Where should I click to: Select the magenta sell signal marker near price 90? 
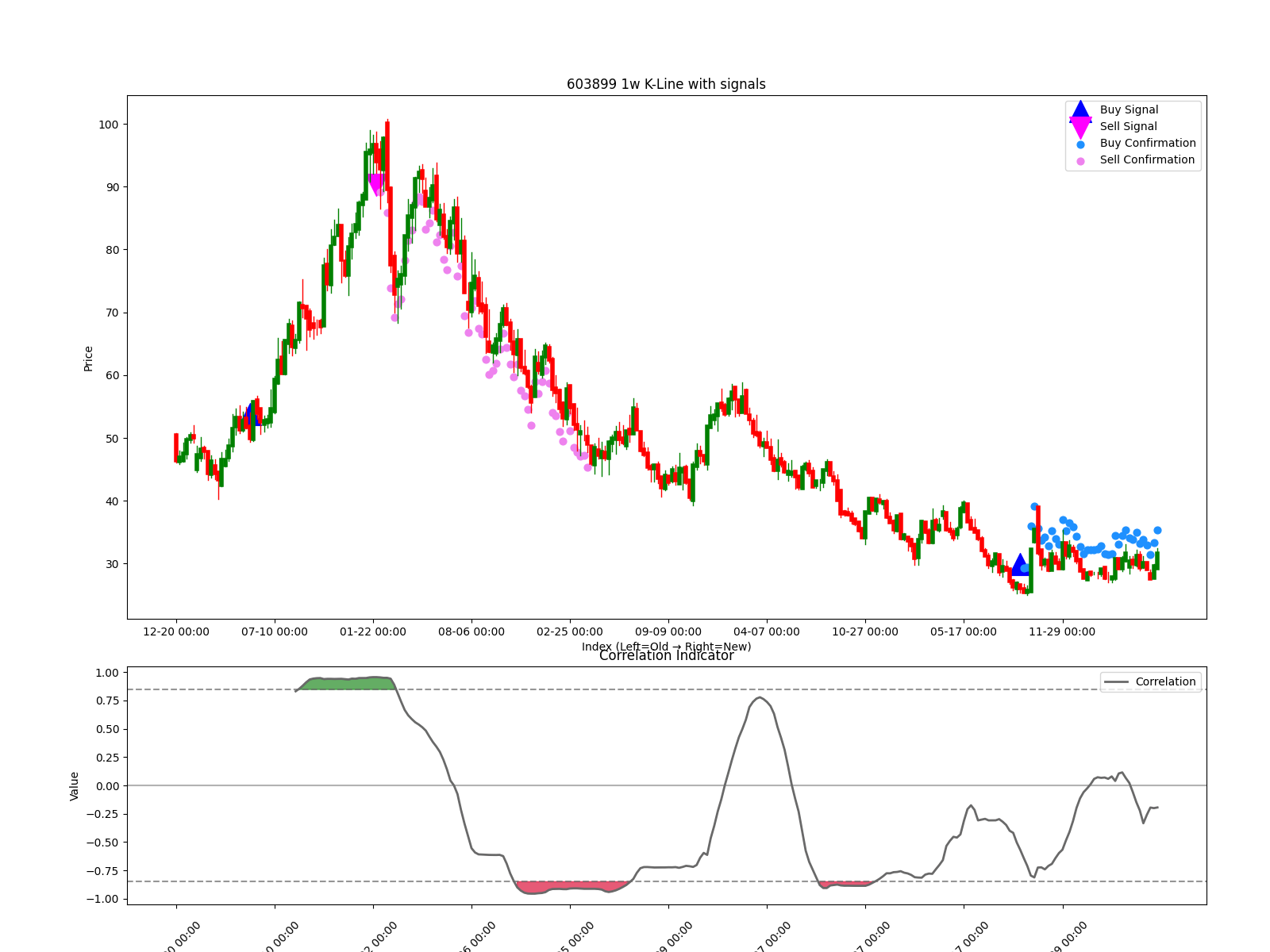pyautogui.click(x=377, y=185)
